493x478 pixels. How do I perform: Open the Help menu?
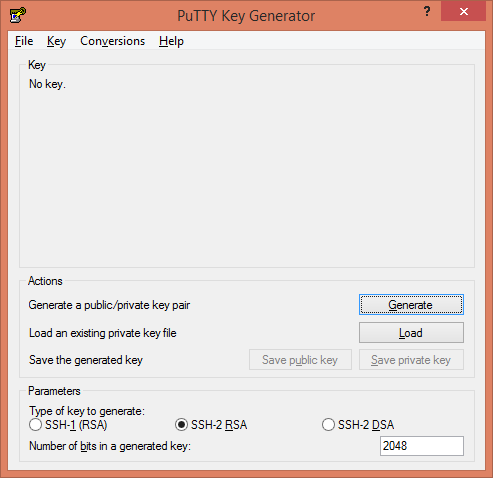(x=171, y=41)
